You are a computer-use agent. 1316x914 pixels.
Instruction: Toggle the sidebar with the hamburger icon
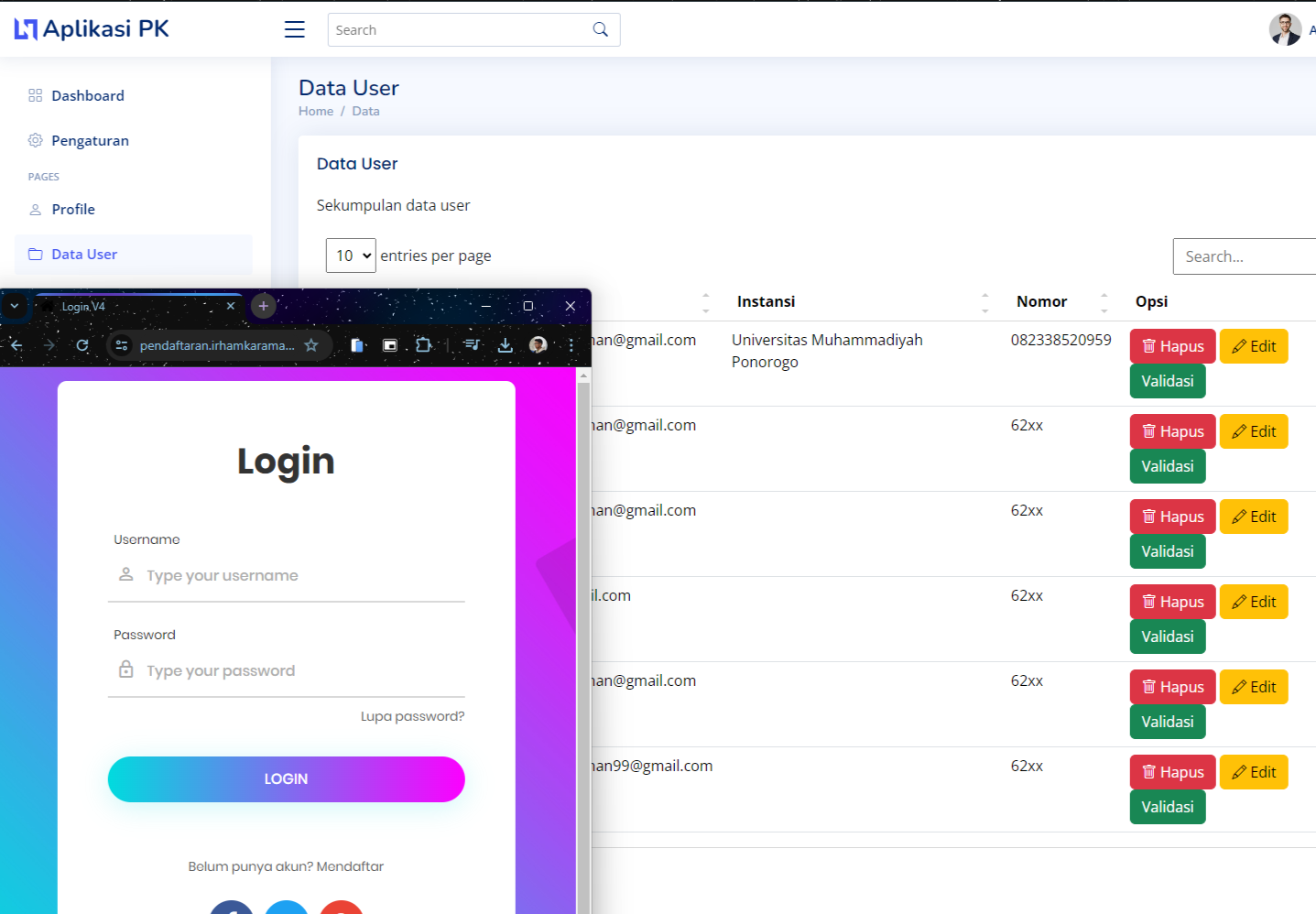[294, 29]
